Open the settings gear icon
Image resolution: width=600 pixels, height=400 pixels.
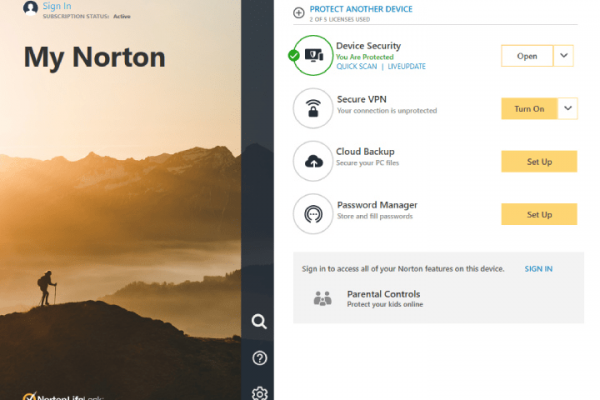pyautogui.click(x=259, y=393)
